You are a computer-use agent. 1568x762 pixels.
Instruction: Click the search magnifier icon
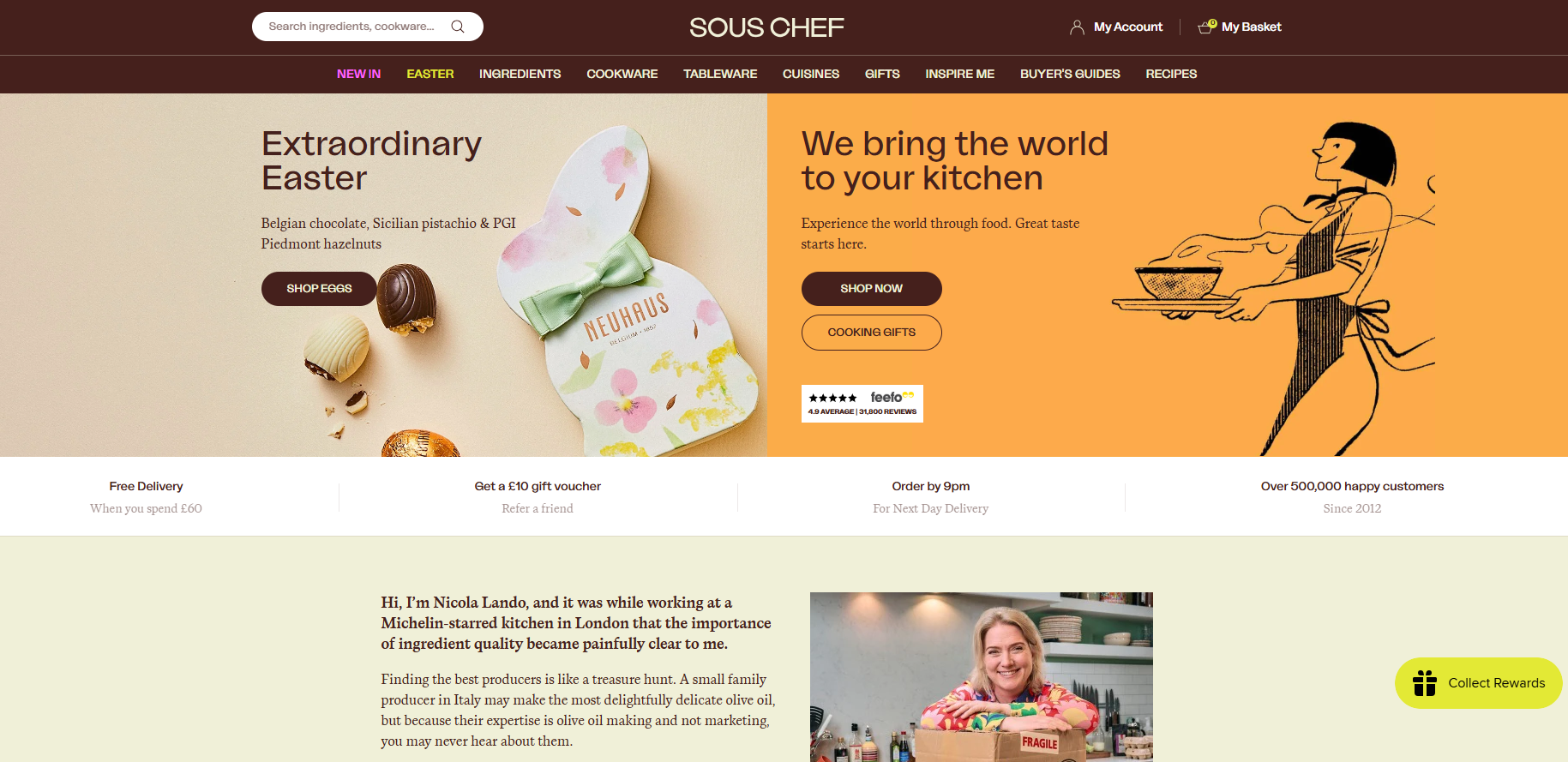coord(458,27)
